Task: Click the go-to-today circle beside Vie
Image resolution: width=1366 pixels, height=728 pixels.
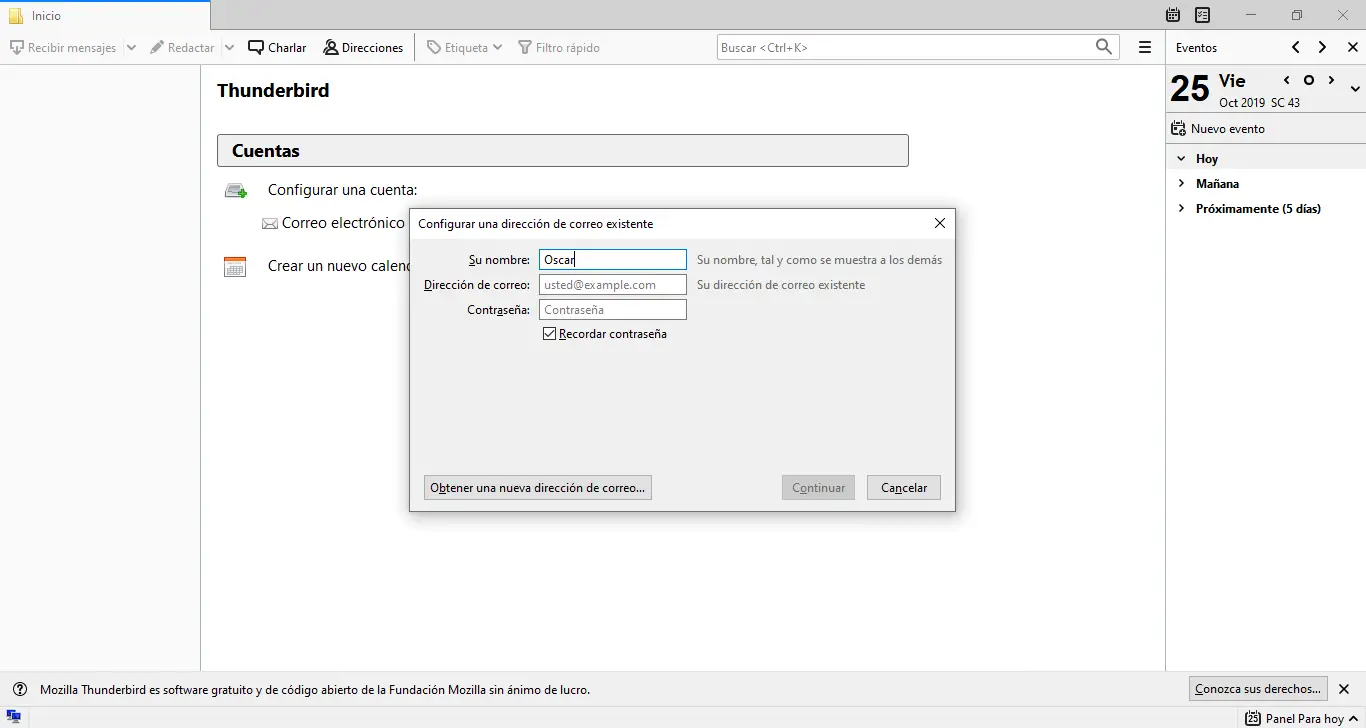Action: click(1309, 80)
